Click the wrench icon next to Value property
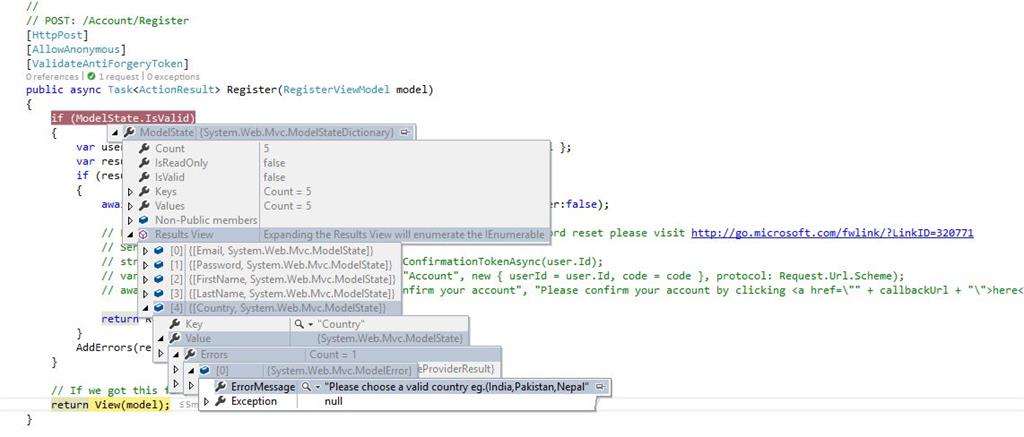Screen dimensions: 1024x437 click(174, 338)
